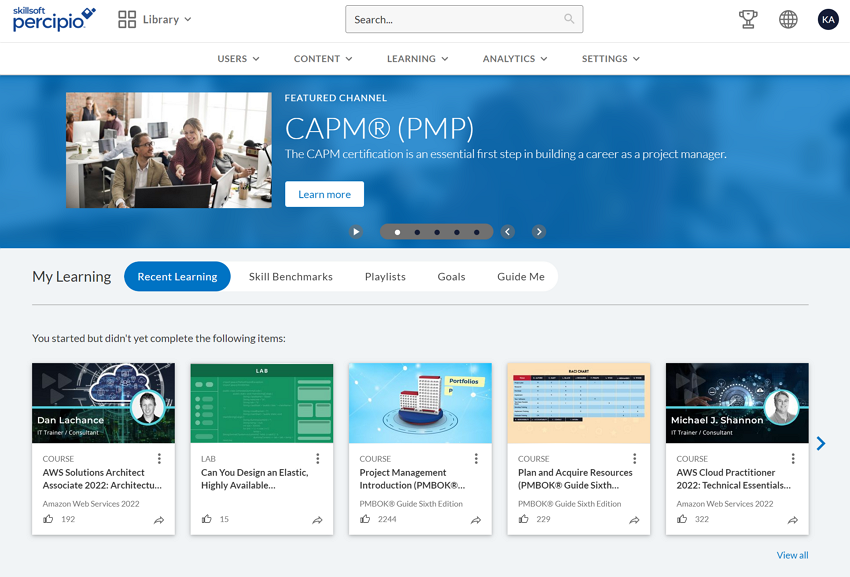Share the AWS Cloud Practitioner course
Screen dimensions: 850x577
click(793, 520)
